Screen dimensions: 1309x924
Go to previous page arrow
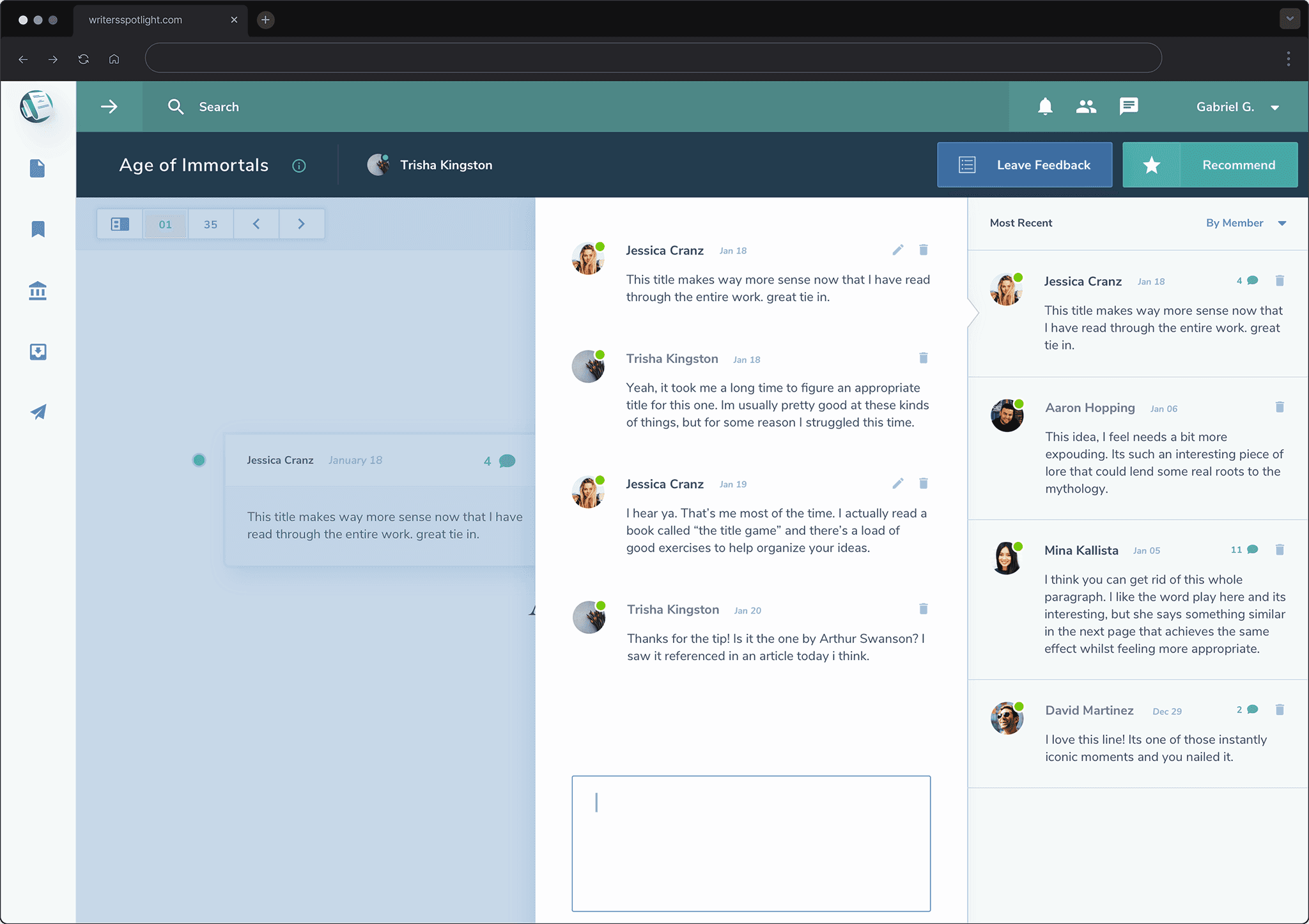[256, 224]
